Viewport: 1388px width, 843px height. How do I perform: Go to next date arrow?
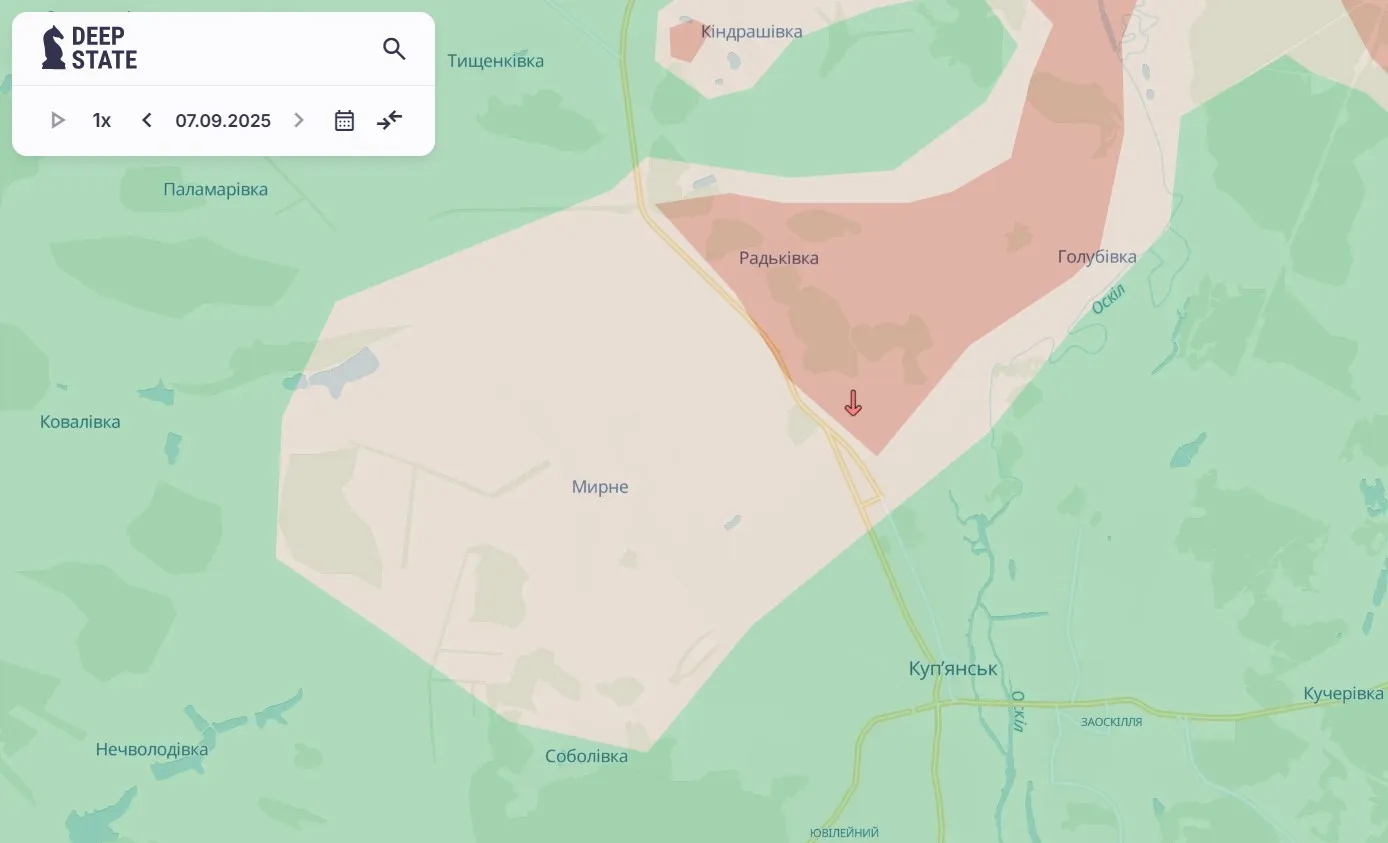[x=298, y=121]
